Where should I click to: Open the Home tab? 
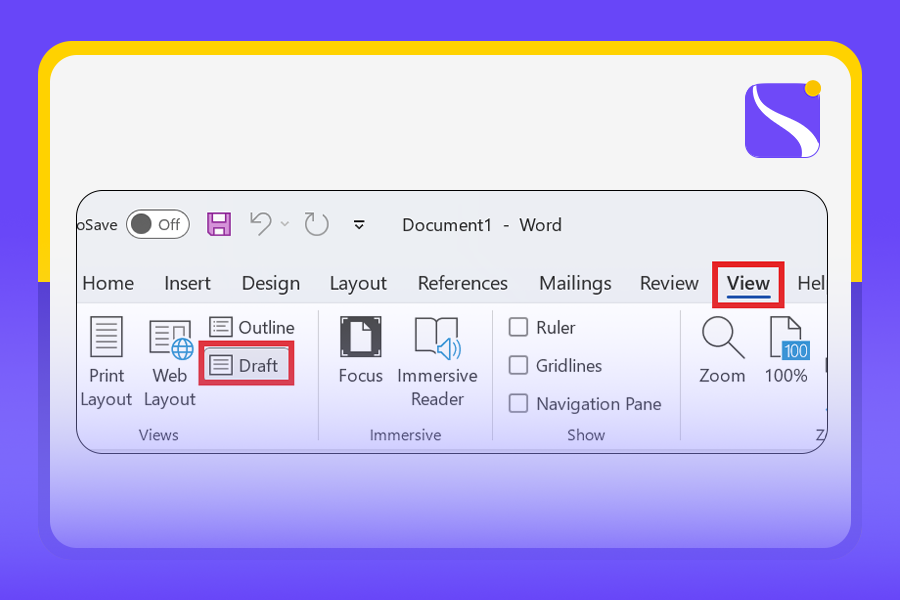click(x=108, y=283)
